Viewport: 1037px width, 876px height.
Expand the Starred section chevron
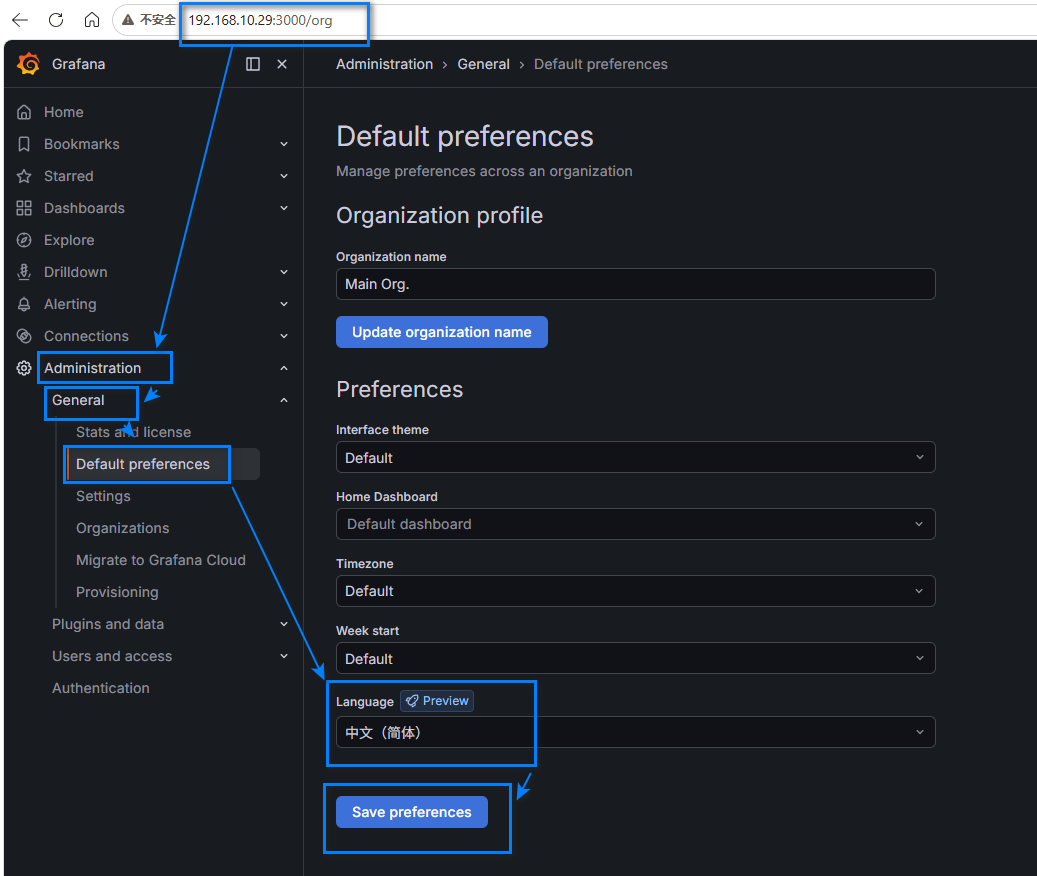[284, 177]
